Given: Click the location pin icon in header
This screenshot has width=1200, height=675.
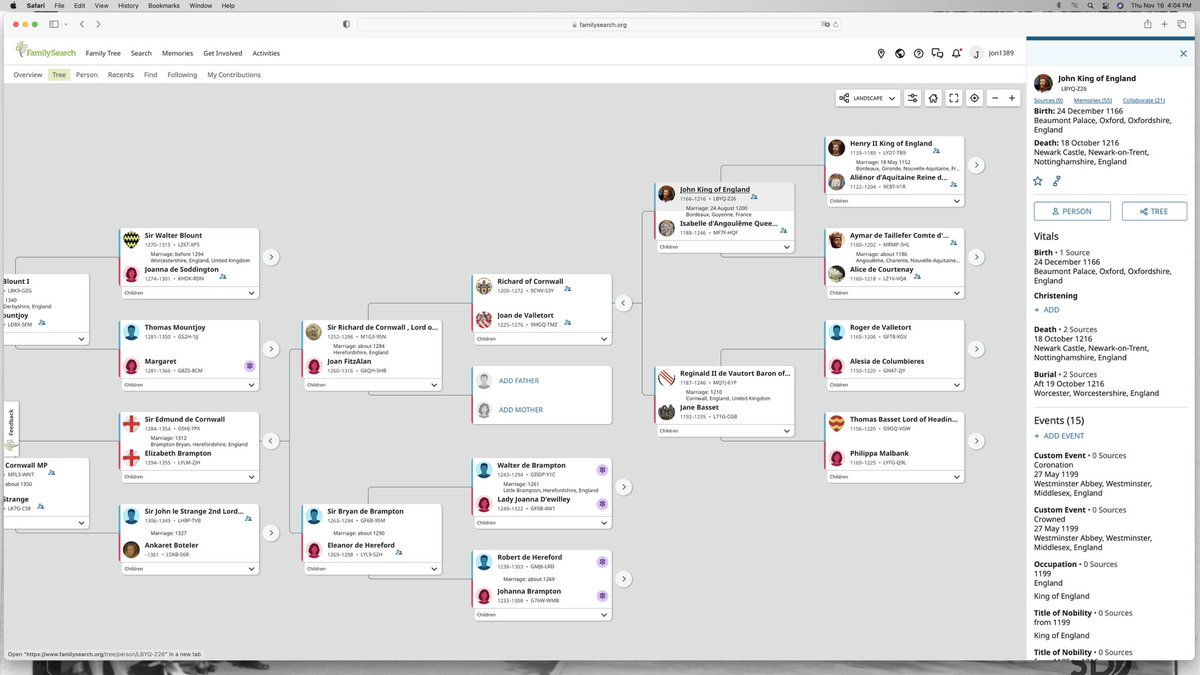Looking at the screenshot, I should 881,53.
